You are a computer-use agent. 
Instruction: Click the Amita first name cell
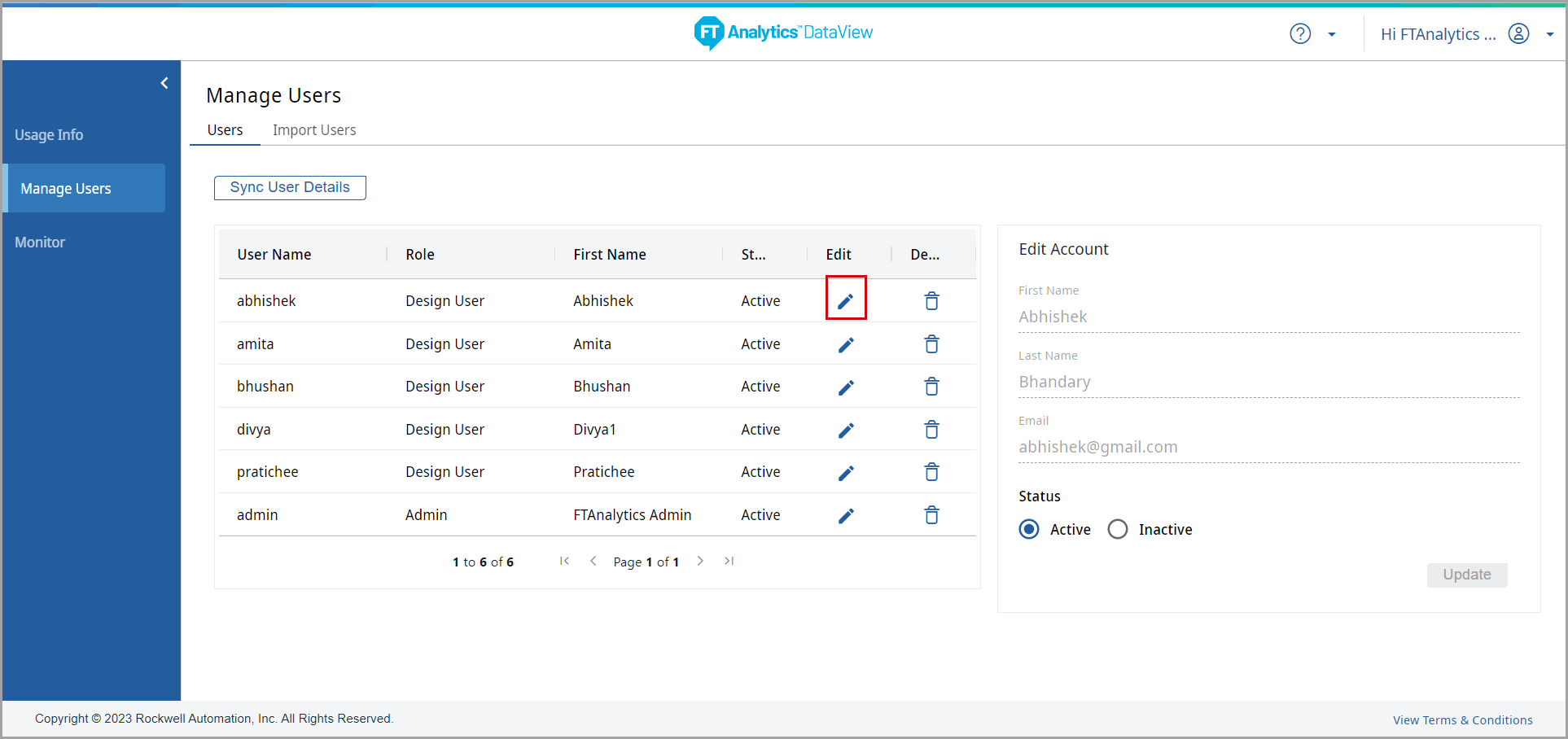(x=593, y=344)
